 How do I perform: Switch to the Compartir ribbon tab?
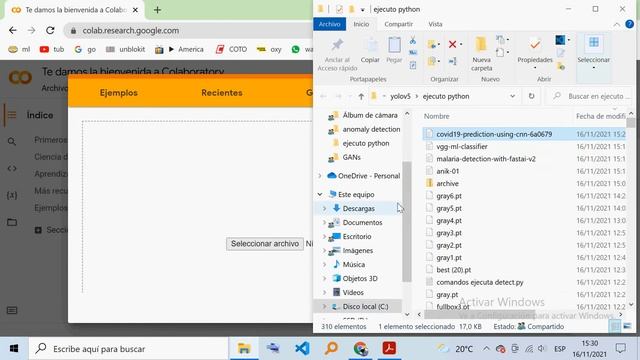click(398, 24)
